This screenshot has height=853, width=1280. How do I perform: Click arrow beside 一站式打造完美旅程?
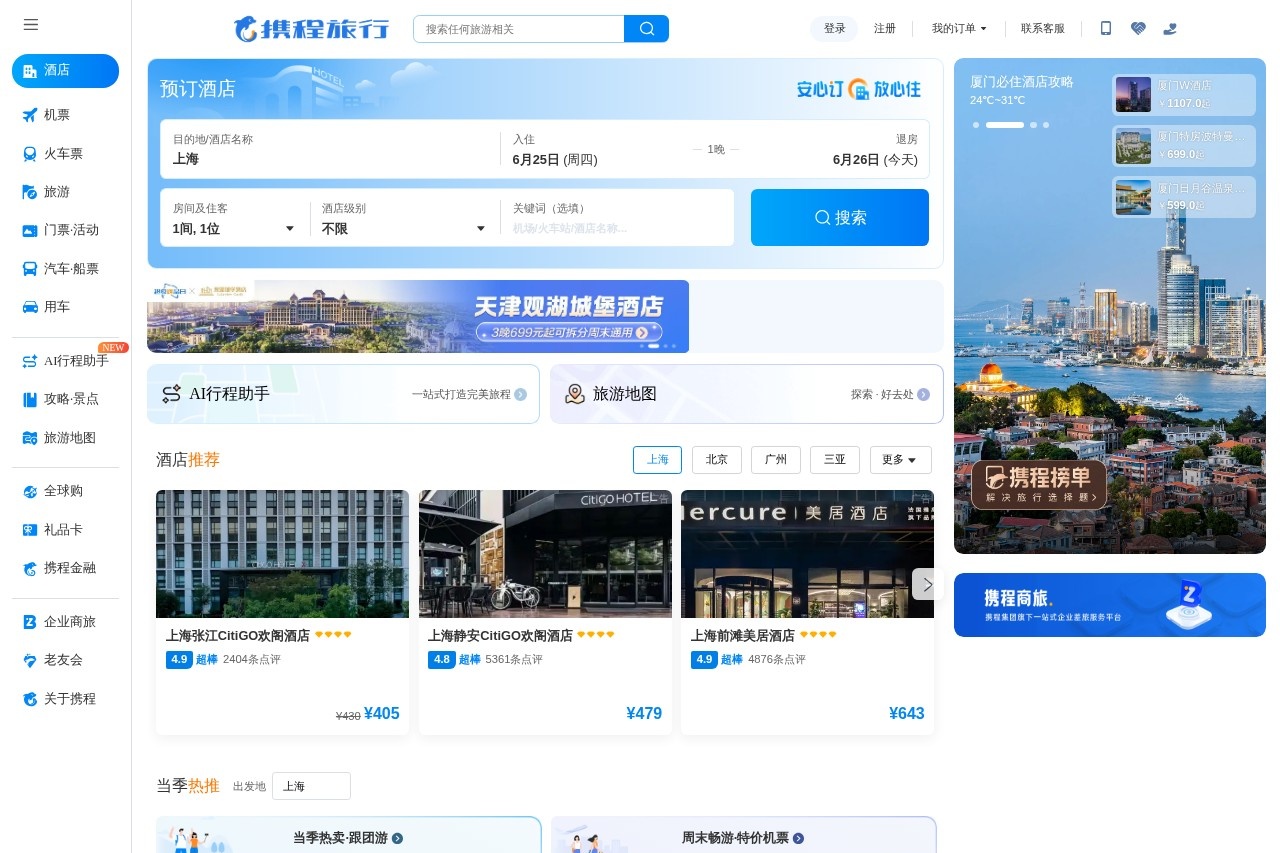[520, 395]
